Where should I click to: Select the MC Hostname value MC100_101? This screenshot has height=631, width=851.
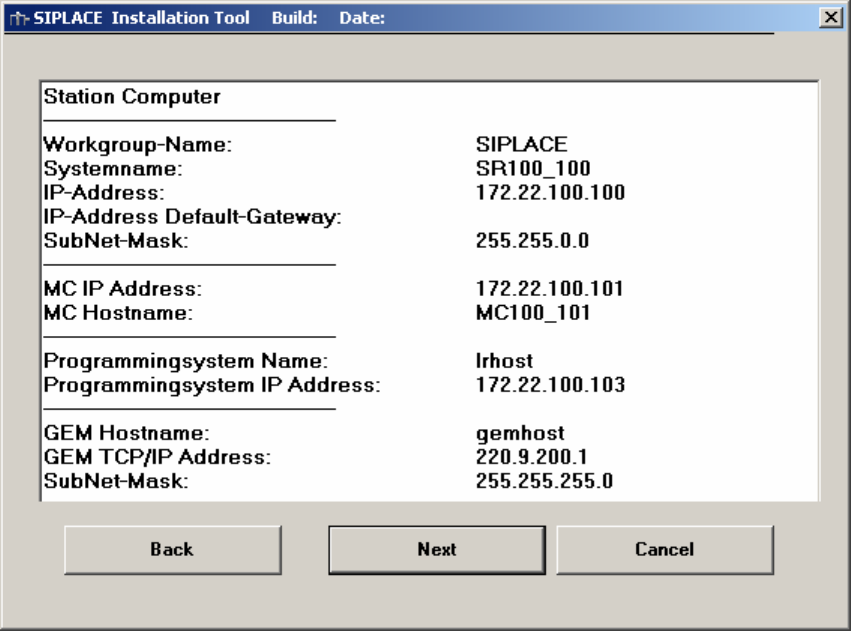click(533, 313)
